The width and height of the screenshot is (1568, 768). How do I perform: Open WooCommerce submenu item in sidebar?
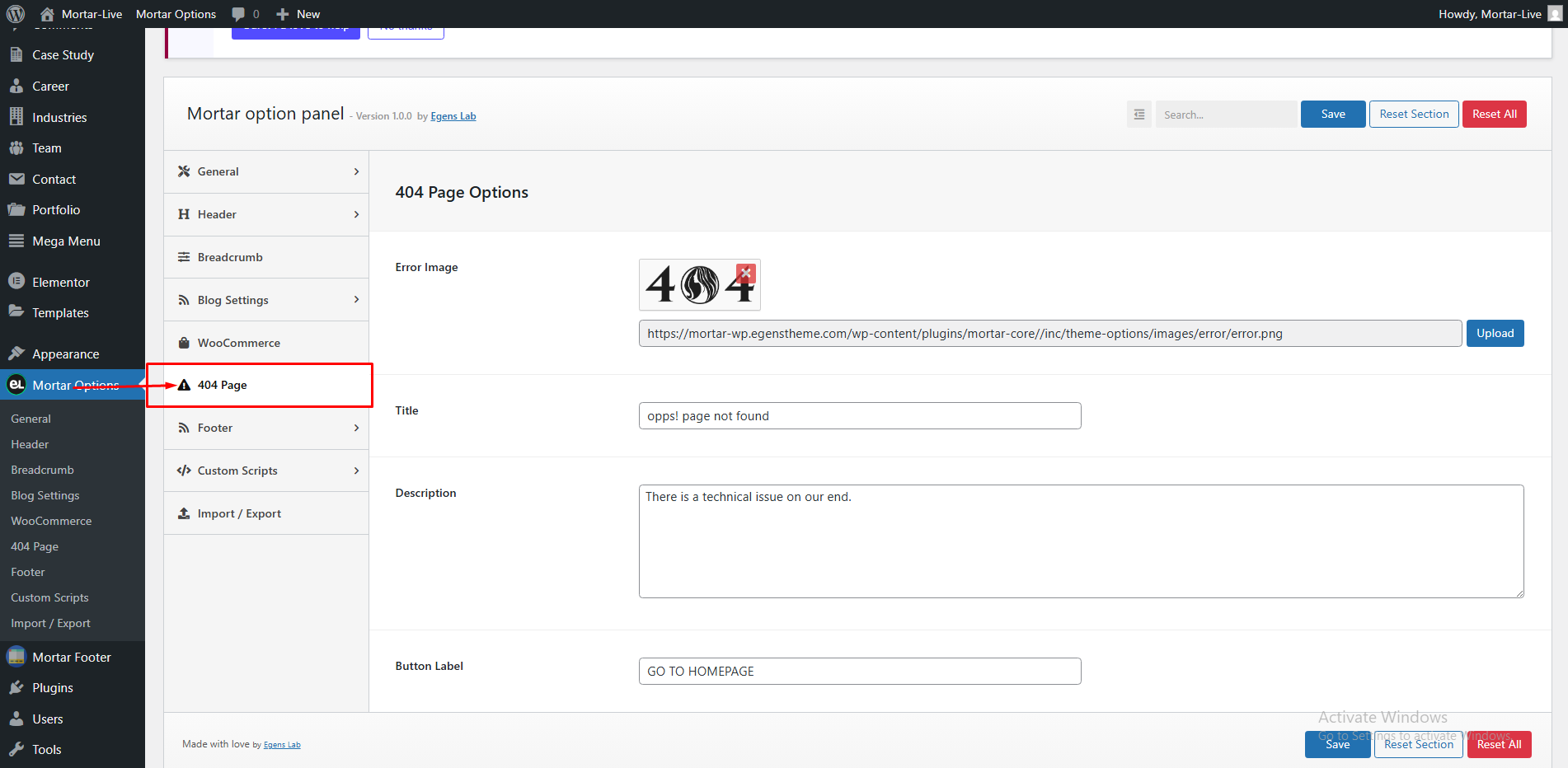pos(51,521)
